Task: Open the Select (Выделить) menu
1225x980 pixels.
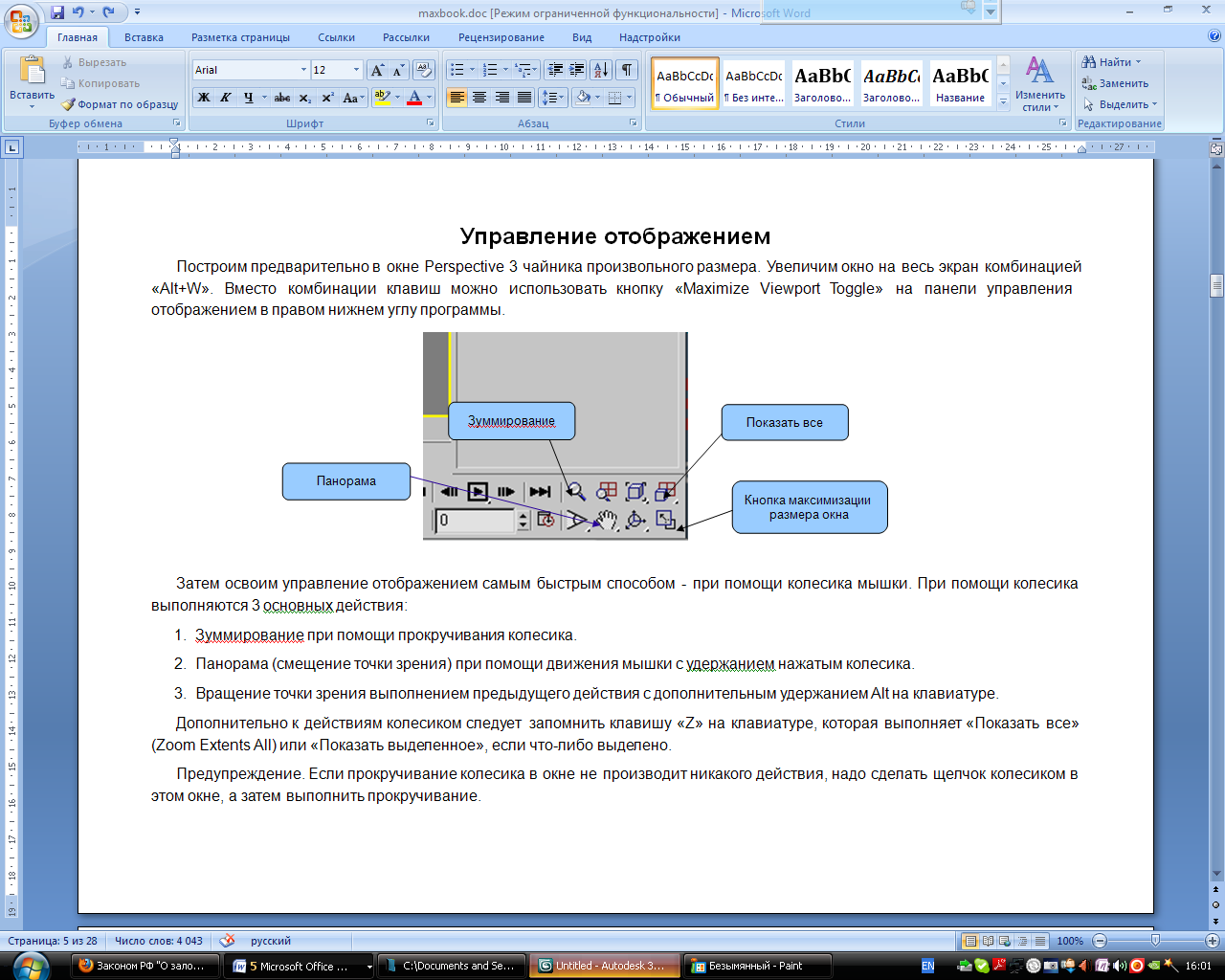Action: pos(1121,104)
